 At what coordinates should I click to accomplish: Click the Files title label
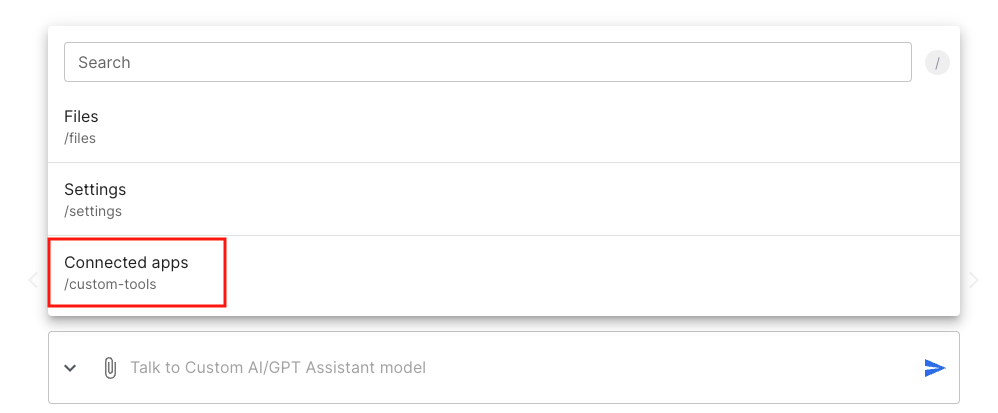(x=81, y=116)
